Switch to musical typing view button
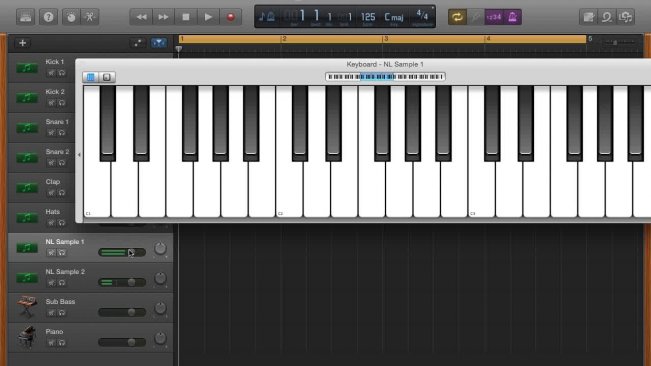The width and height of the screenshot is (651, 366). [x=107, y=77]
